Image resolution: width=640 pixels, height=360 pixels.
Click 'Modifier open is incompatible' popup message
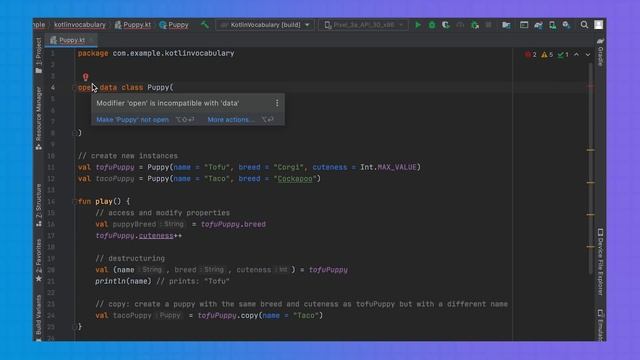(168, 103)
